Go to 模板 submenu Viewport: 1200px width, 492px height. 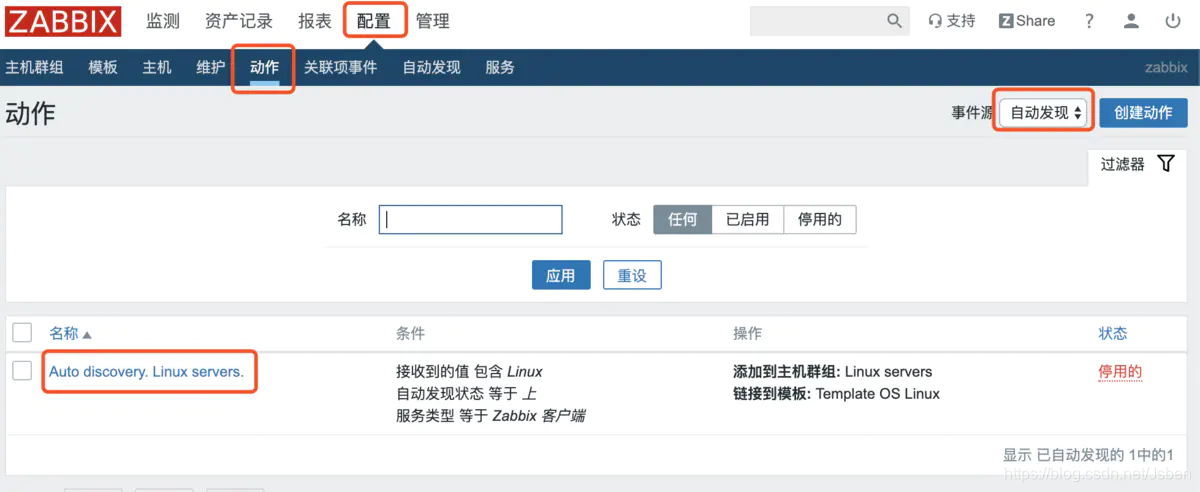pos(103,67)
